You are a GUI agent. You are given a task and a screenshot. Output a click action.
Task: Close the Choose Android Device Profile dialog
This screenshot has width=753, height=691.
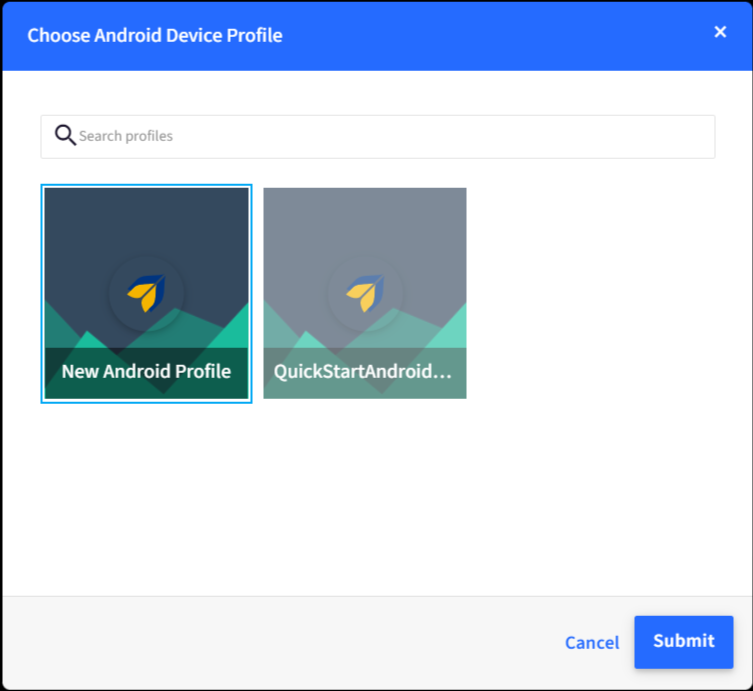(x=720, y=32)
